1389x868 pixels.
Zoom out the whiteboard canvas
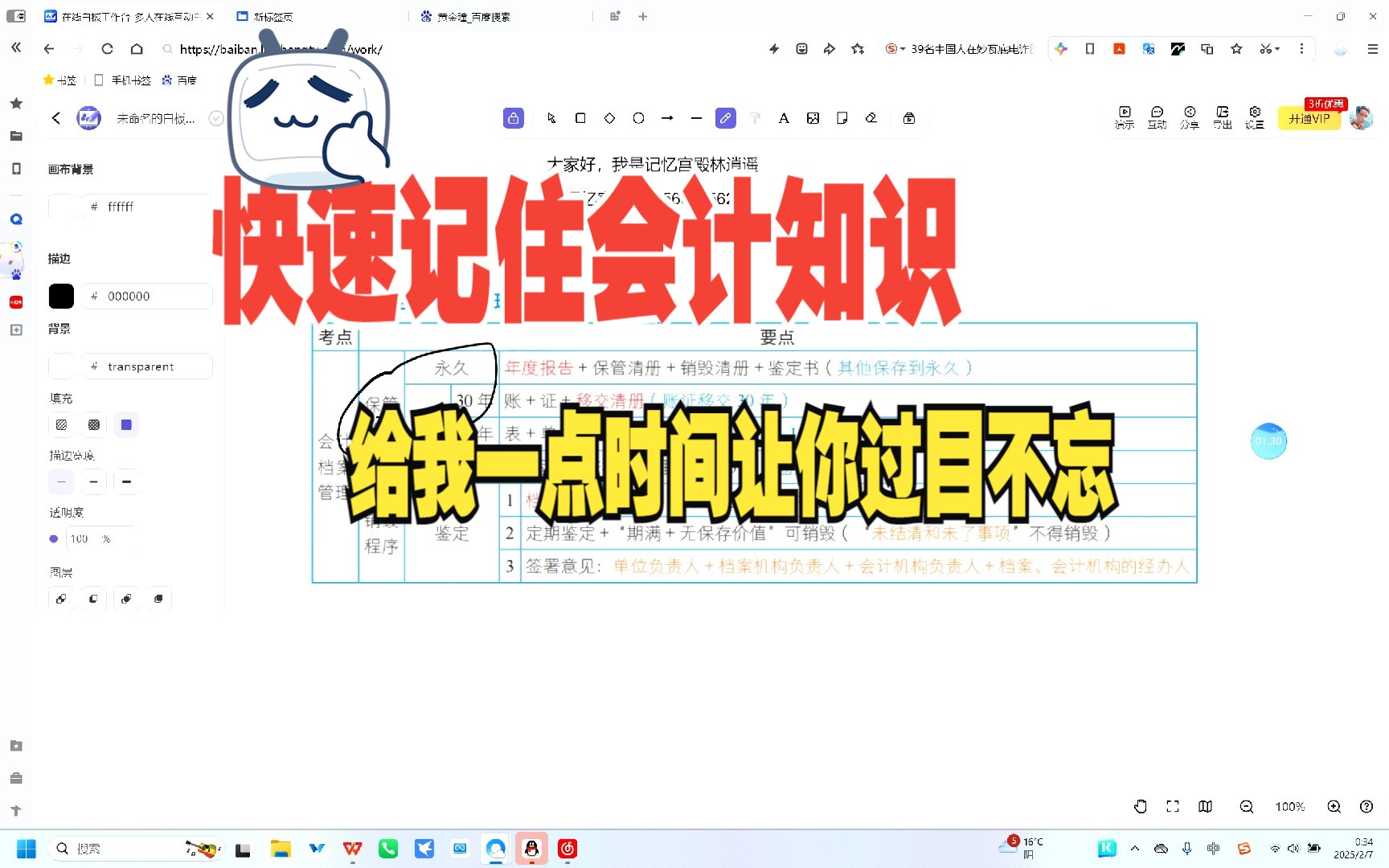(x=1246, y=806)
